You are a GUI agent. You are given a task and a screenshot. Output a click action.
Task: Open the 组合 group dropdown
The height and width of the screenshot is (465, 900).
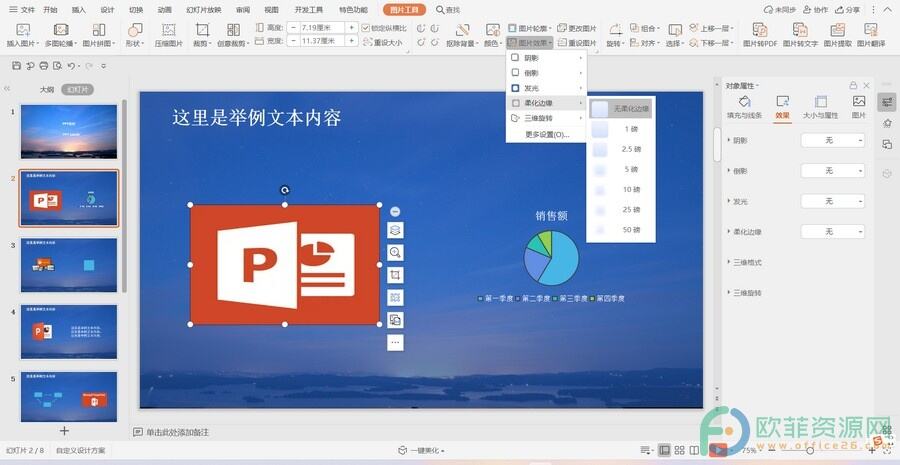[x=645, y=28]
